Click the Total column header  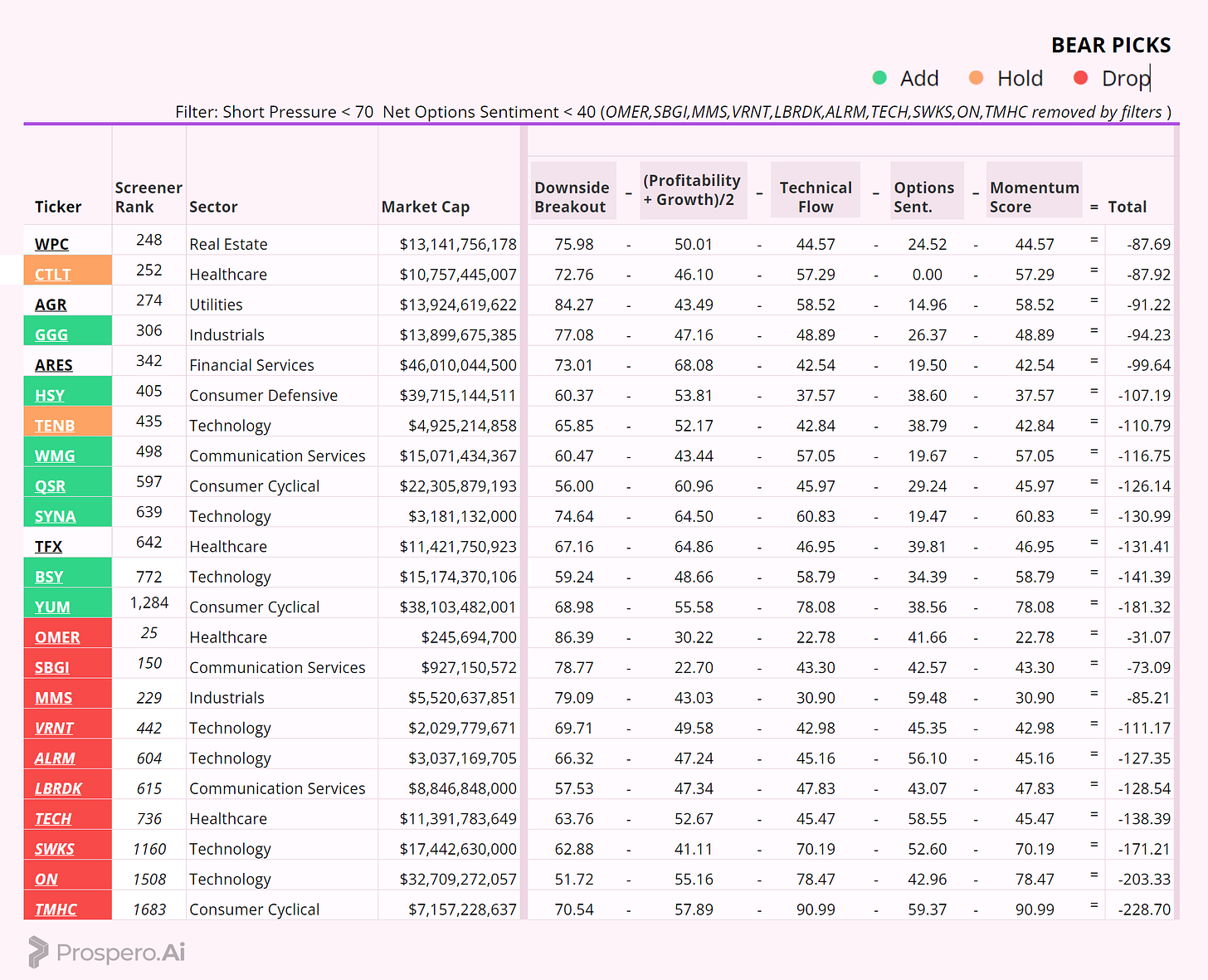1128,207
